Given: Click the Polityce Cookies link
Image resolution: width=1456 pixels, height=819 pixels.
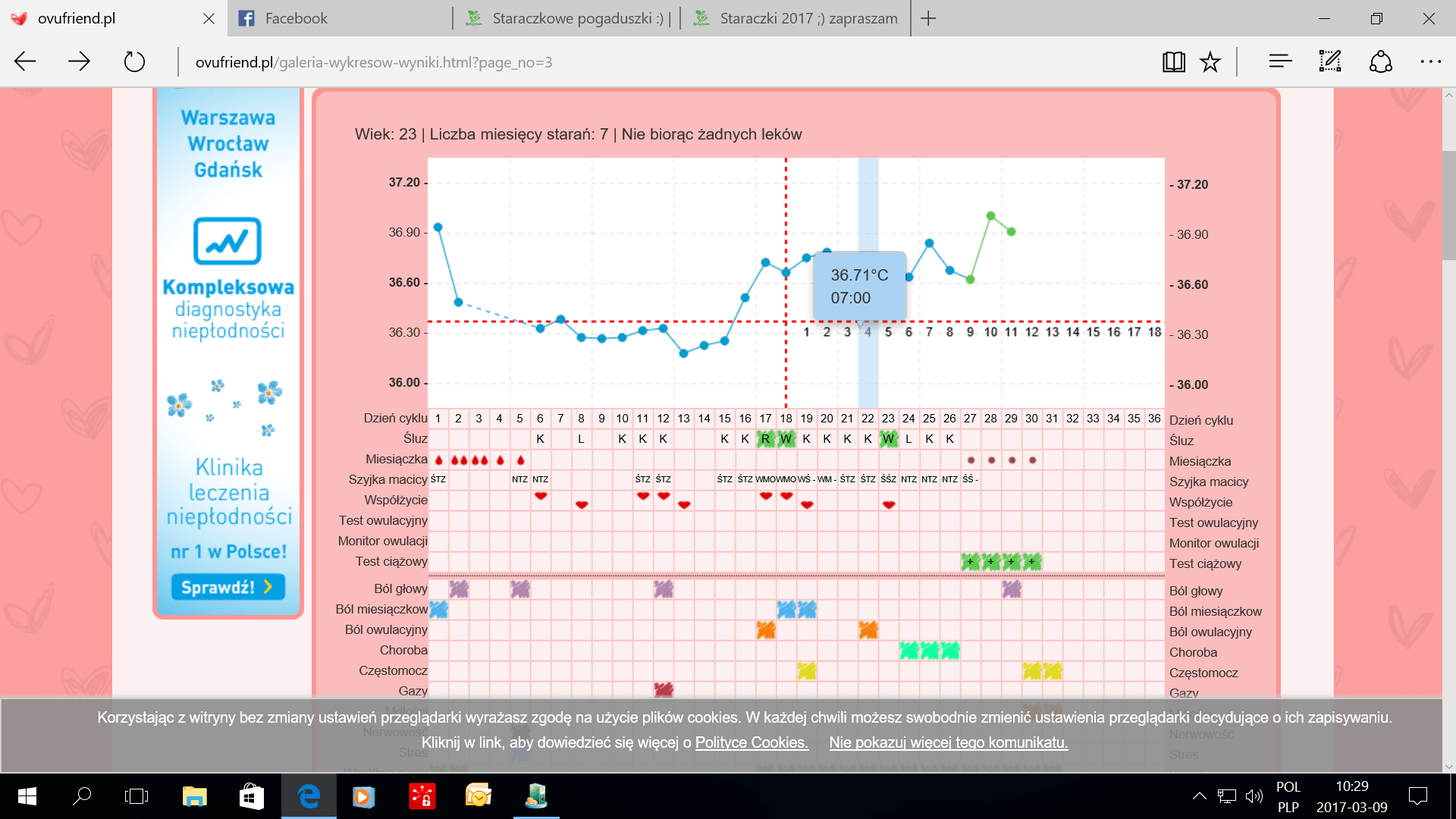Looking at the screenshot, I should point(752,742).
